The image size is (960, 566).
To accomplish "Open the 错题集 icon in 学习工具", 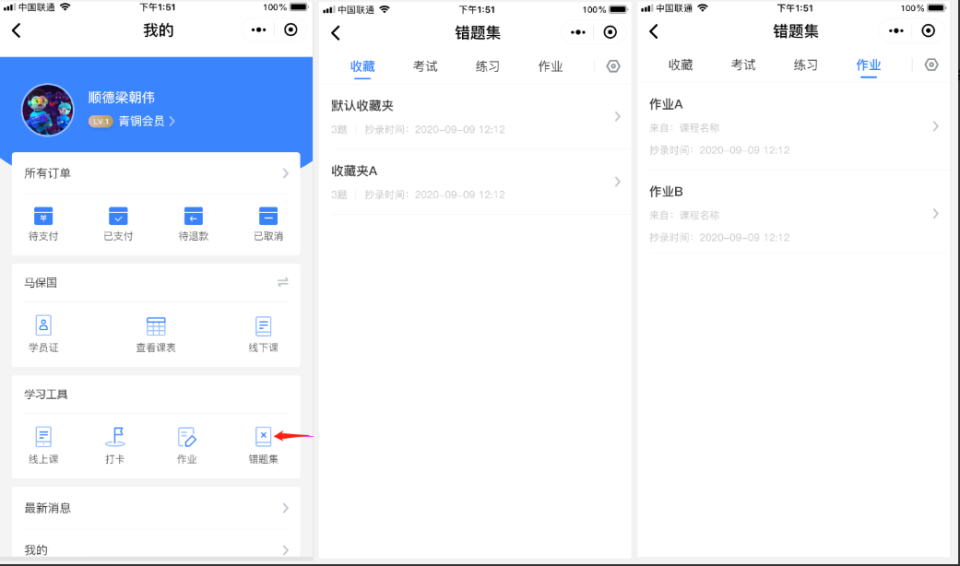I will [263, 437].
